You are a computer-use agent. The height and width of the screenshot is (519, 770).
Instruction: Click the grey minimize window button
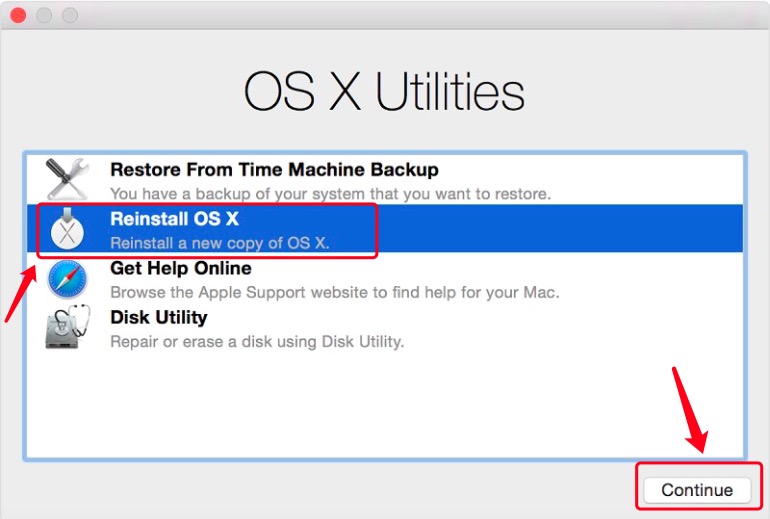[44, 16]
